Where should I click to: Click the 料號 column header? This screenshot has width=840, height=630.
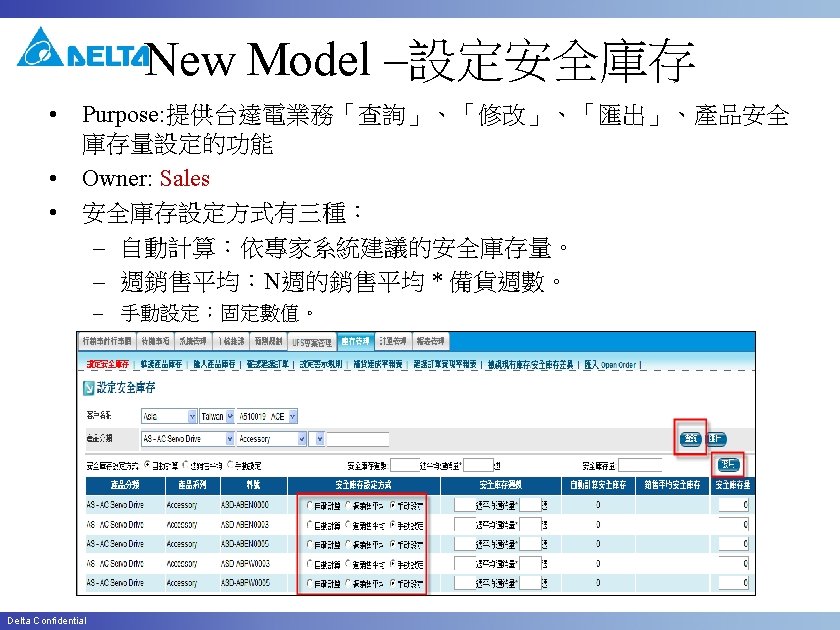(x=253, y=485)
